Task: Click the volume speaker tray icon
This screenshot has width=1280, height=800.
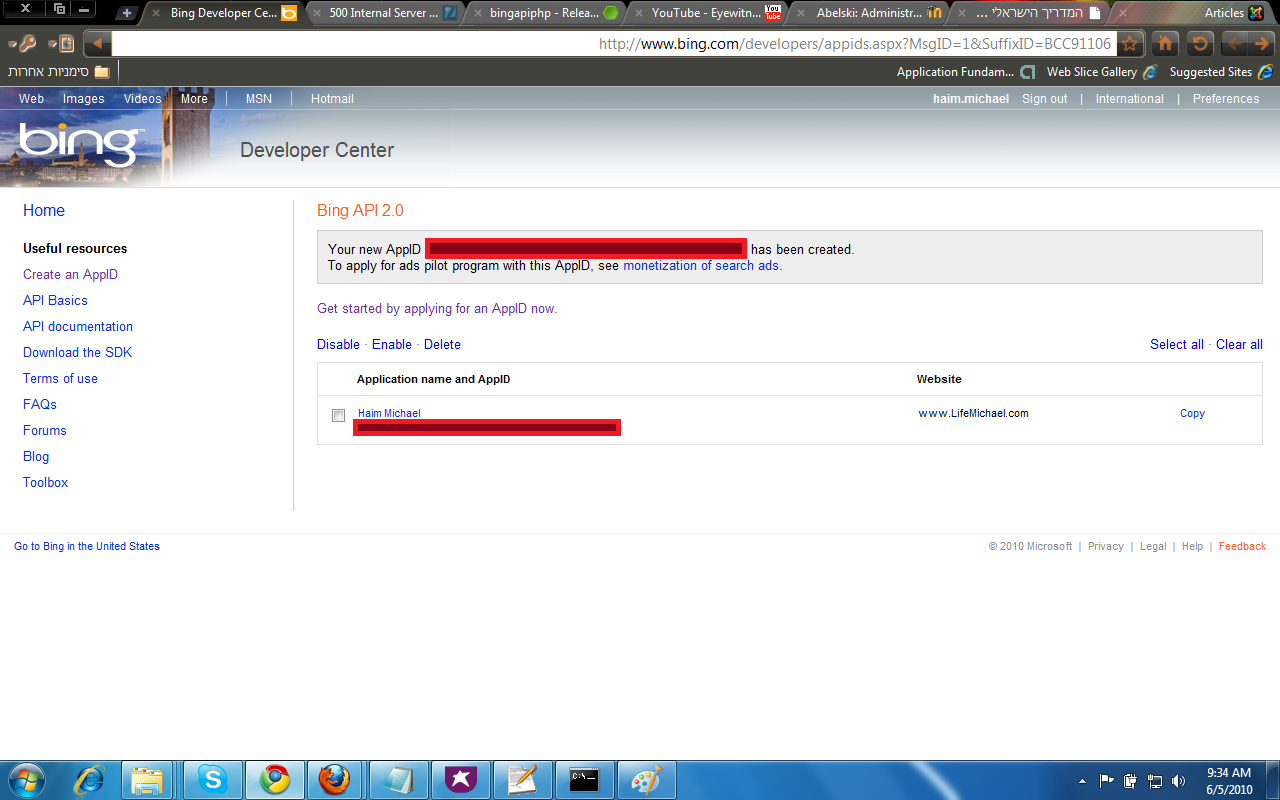Action: (1178, 781)
